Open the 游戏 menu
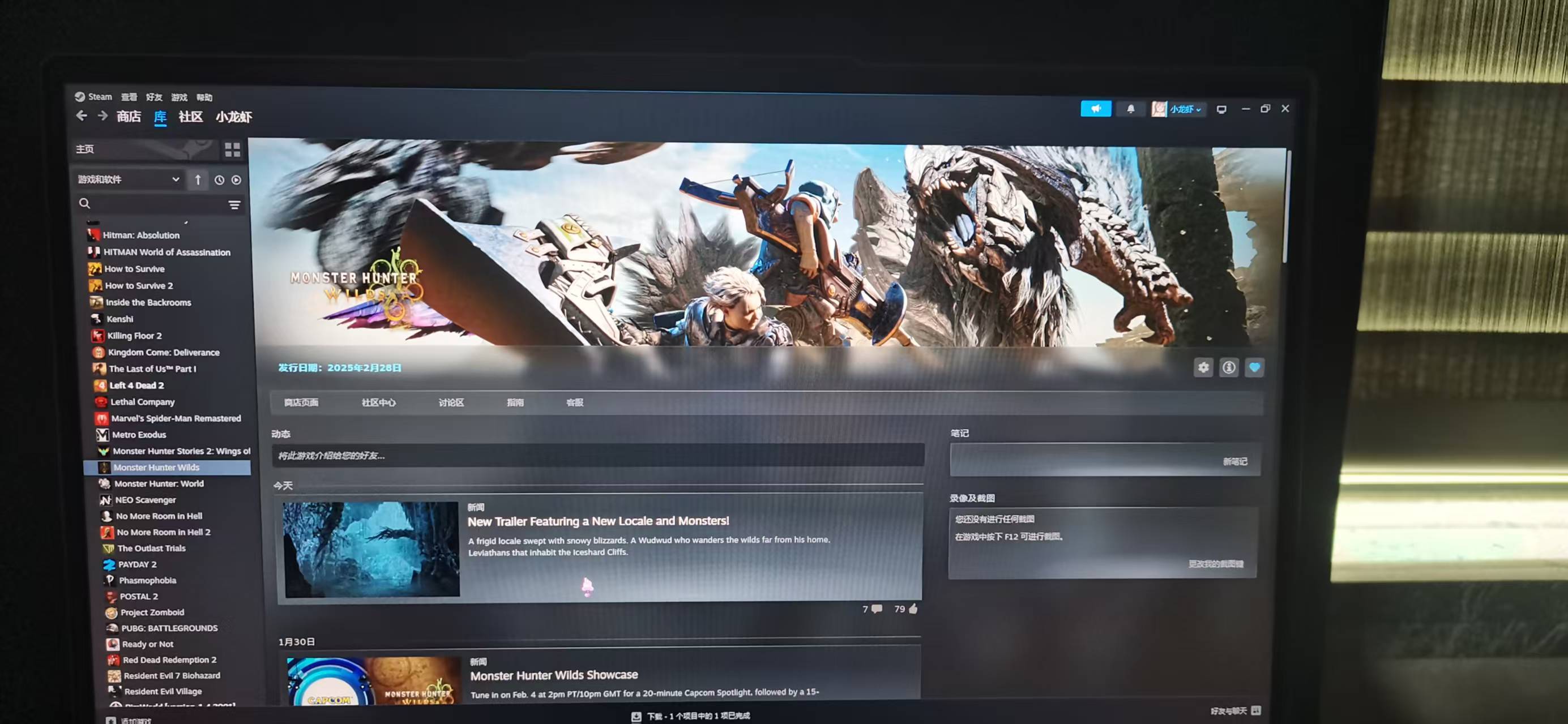 [x=180, y=97]
